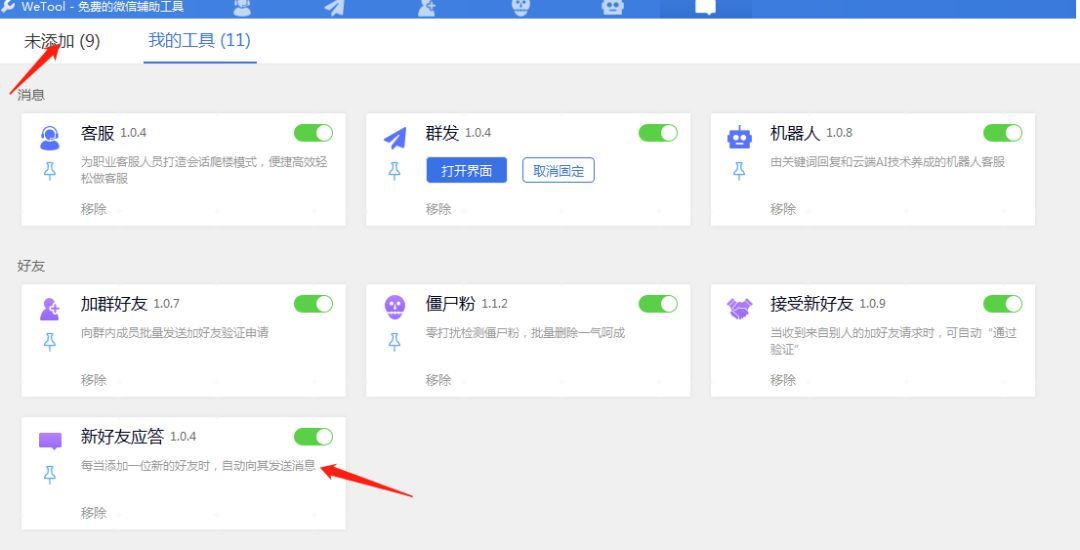1080x550 pixels.
Task: Click description '零打扰检测僵尸粉，批量删除一气呵成'
Action: tap(526, 333)
